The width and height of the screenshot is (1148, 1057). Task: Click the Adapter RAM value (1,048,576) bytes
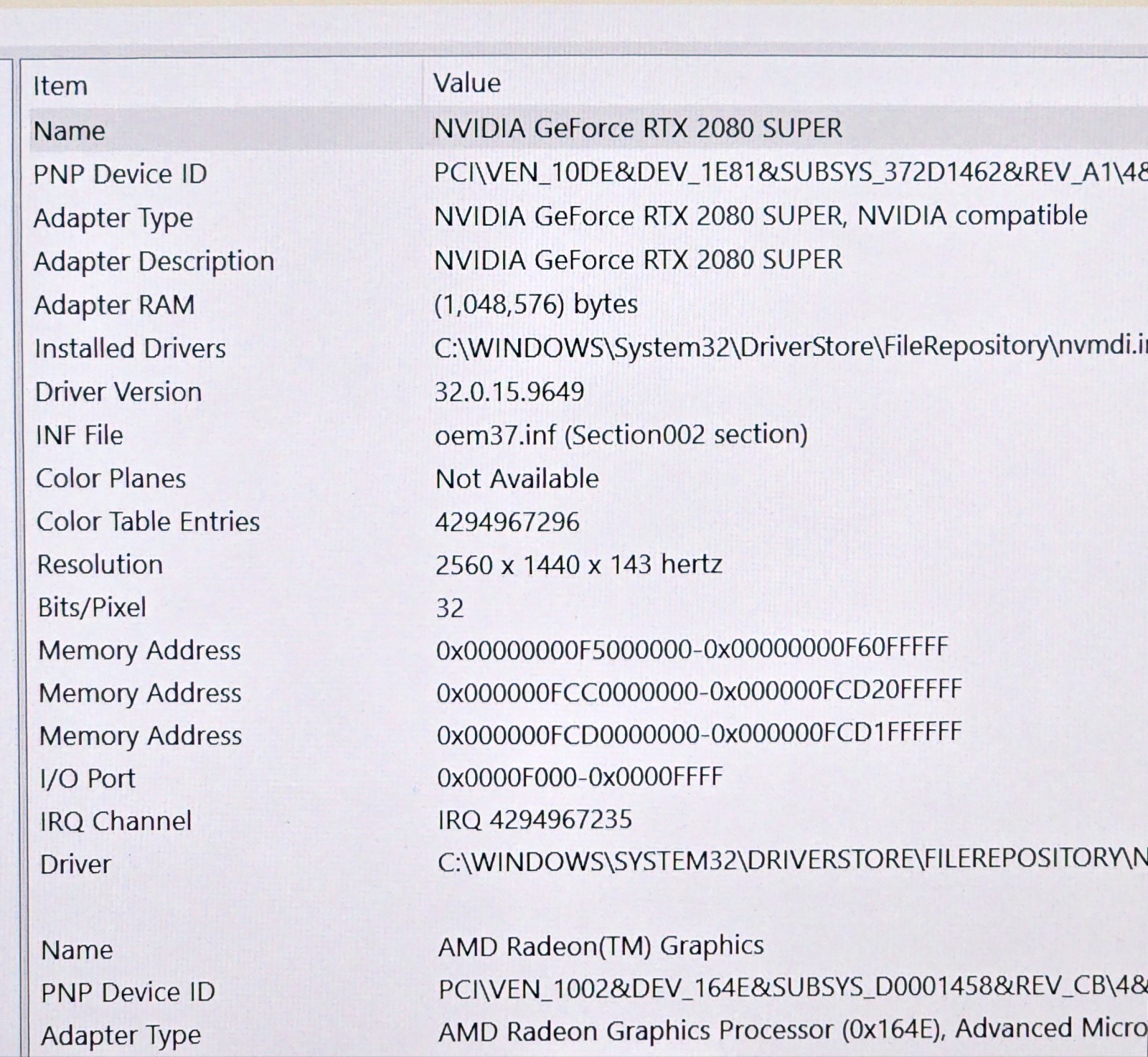[x=536, y=304]
